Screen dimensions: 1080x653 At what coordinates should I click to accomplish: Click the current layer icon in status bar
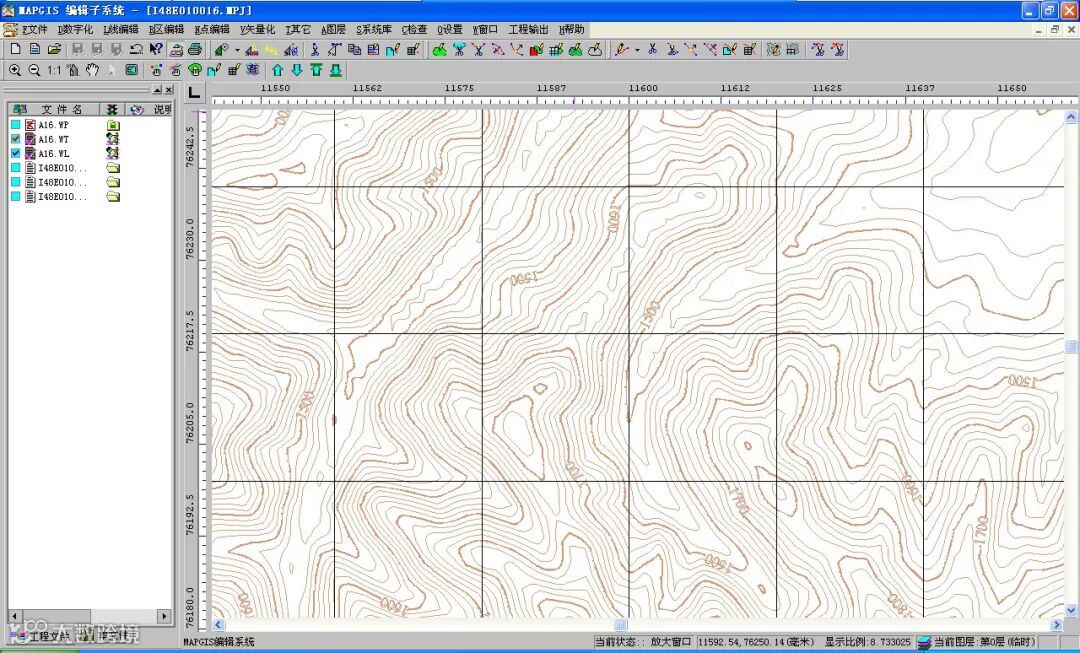point(924,643)
